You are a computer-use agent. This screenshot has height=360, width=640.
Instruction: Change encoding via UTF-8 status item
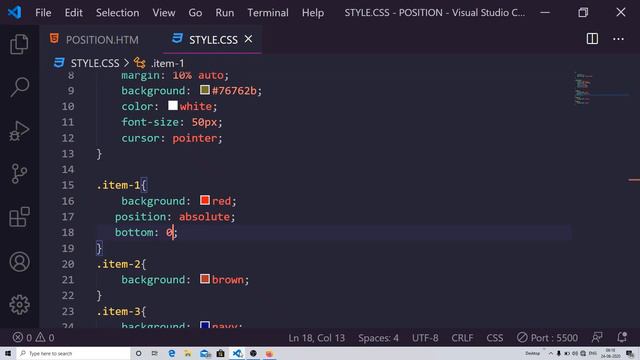425,338
